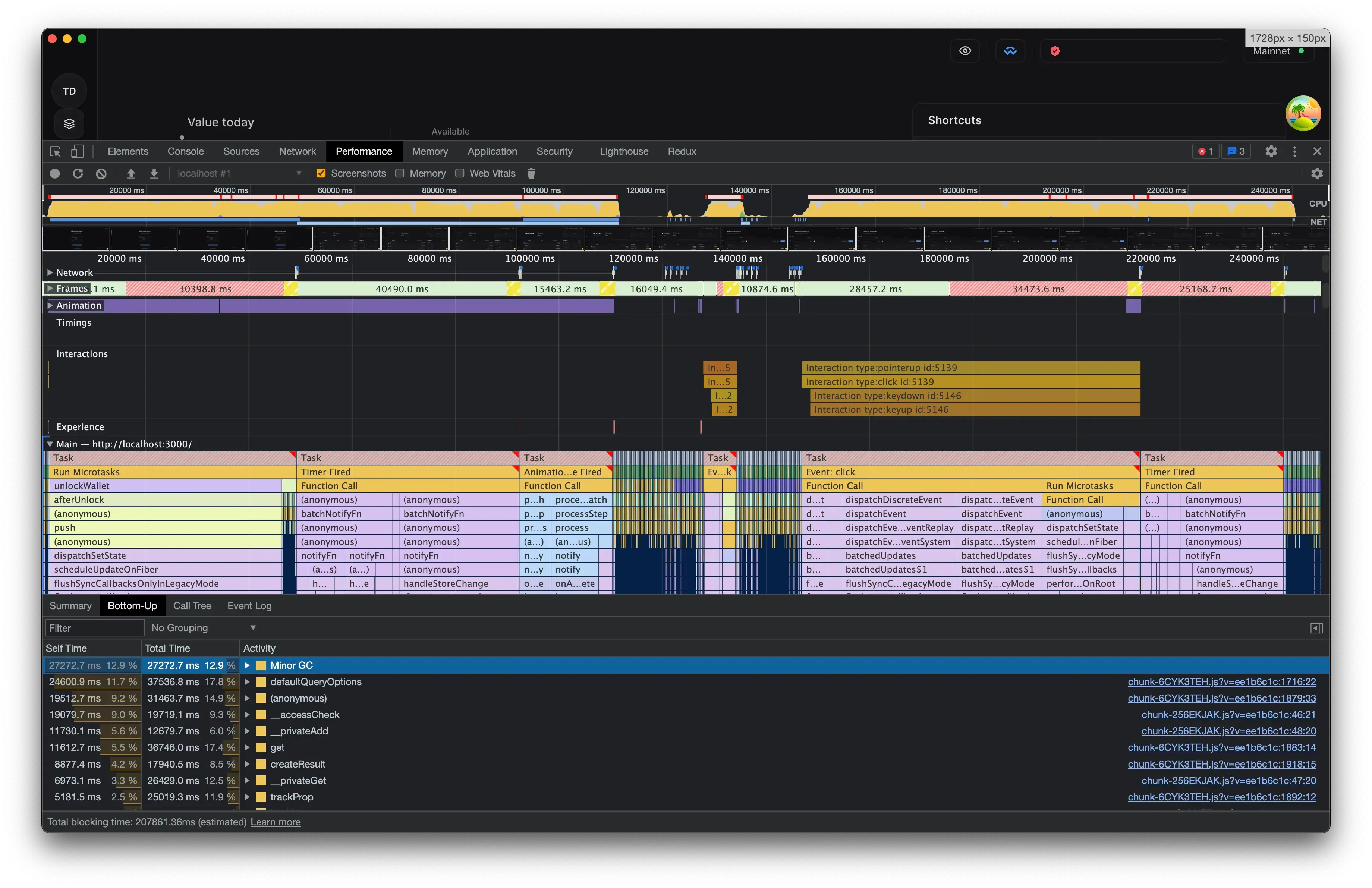1372x888 pixels.
Task: Switch to the Console tab
Action: (x=186, y=152)
